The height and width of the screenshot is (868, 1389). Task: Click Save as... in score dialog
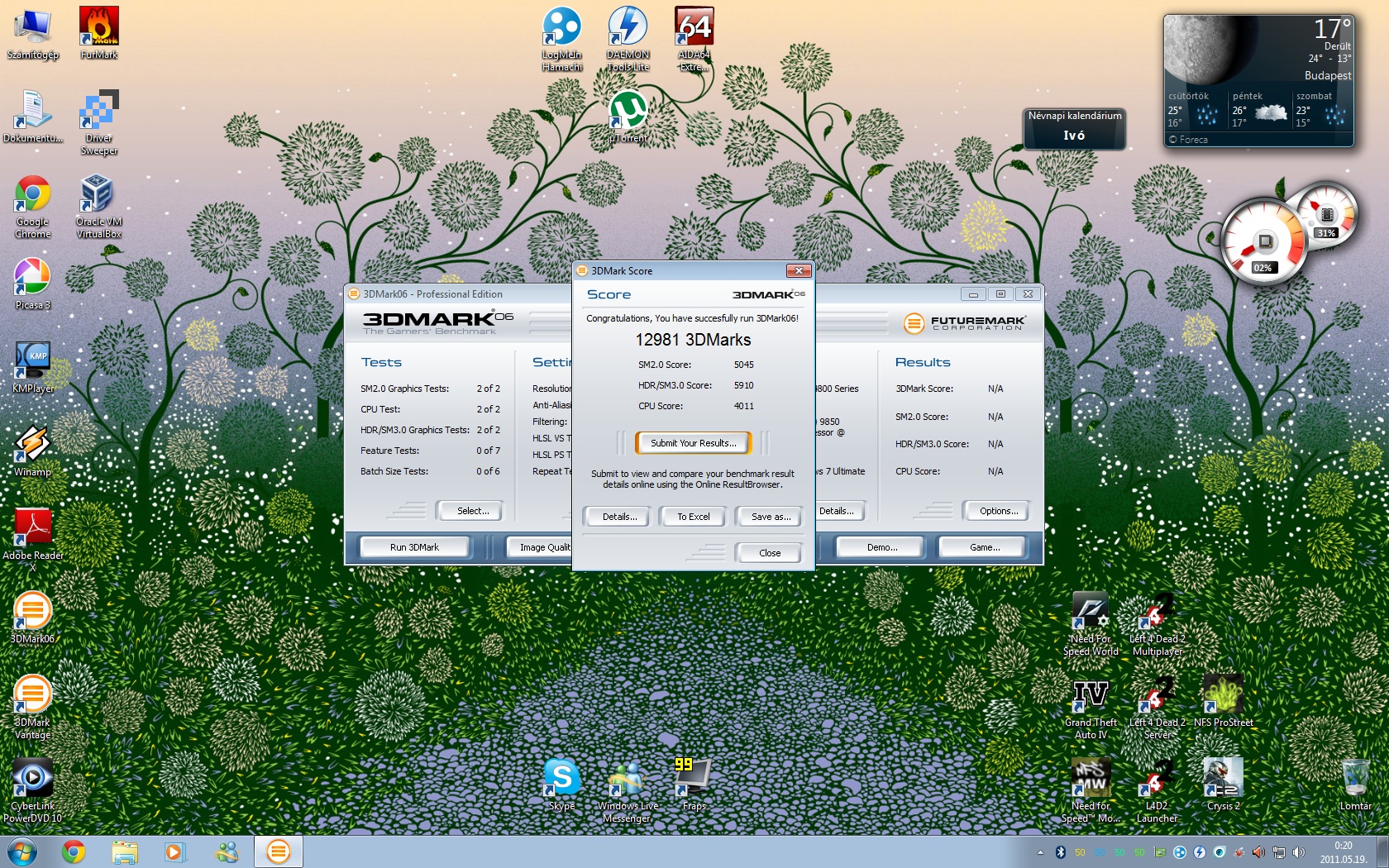(771, 517)
